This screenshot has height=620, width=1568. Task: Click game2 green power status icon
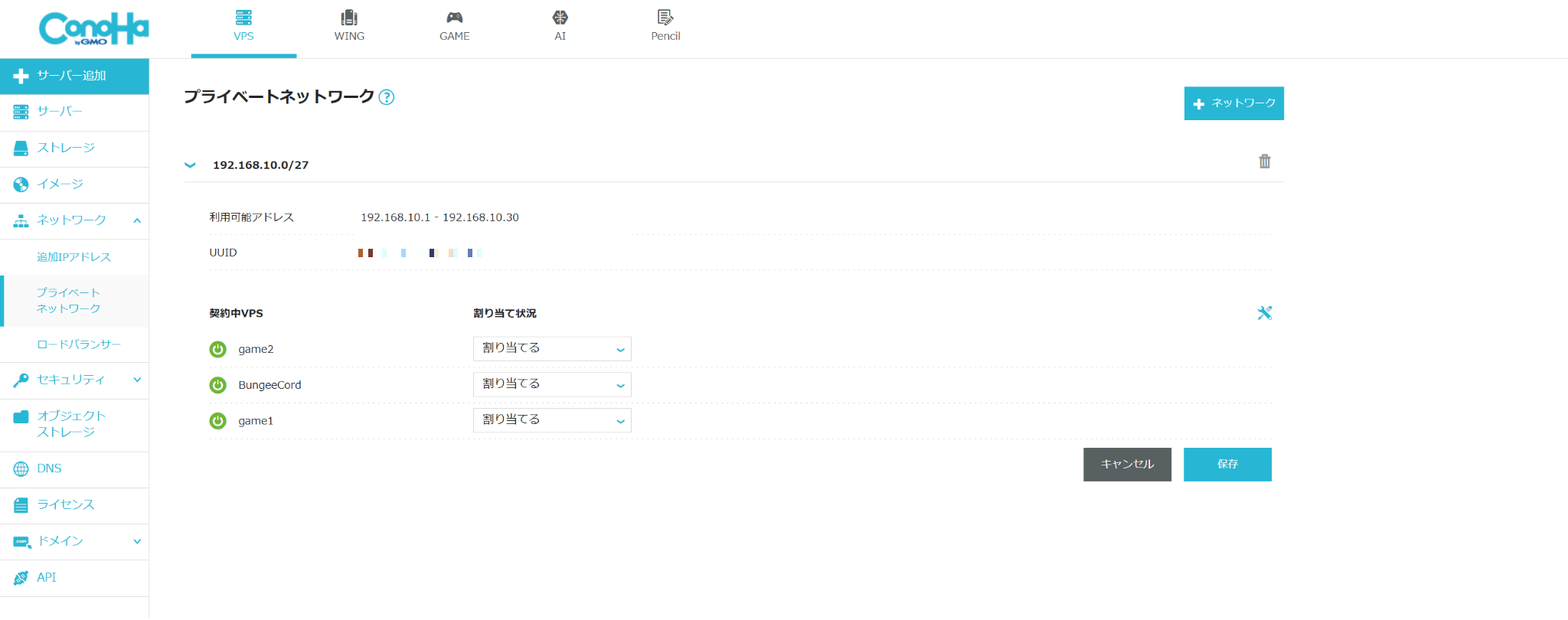[x=218, y=349]
